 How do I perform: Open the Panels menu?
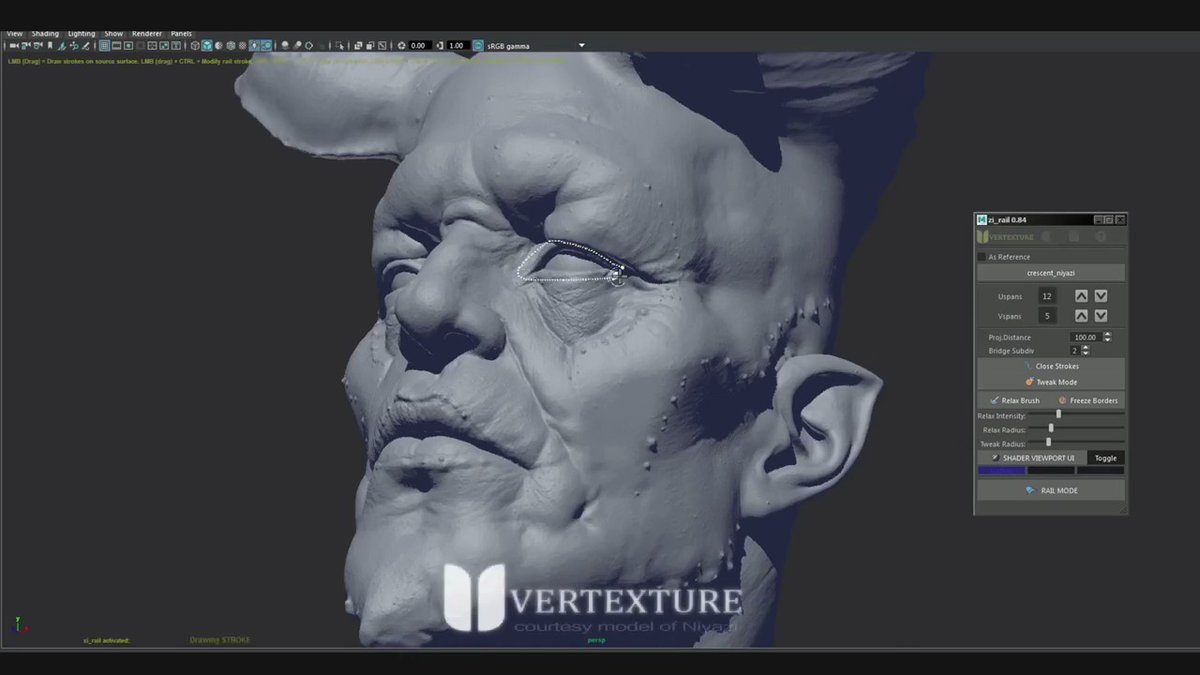click(x=181, y=33)
